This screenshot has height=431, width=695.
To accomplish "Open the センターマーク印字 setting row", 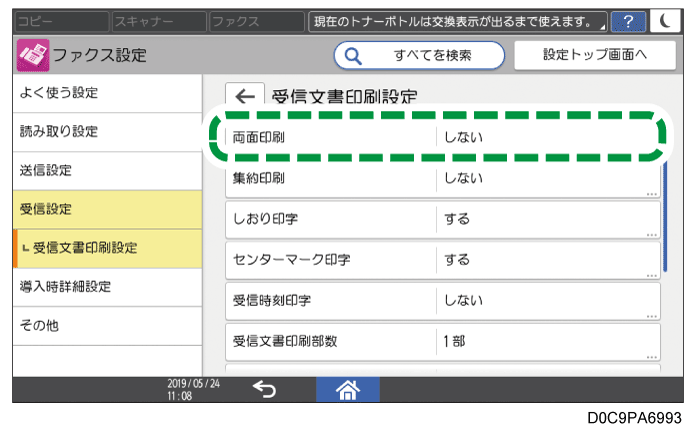I will pos(443,260).
